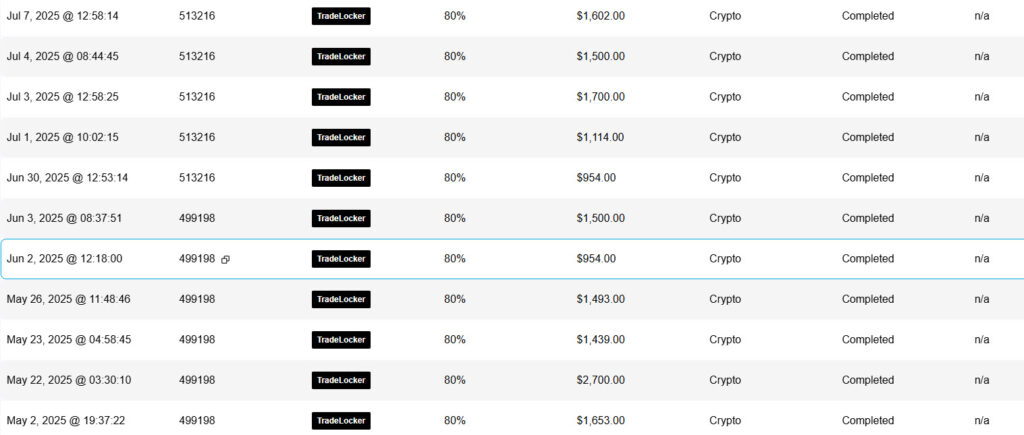Select the Jun 2, 2025 @ 12:18:00 row

click(x=512, y=259)
